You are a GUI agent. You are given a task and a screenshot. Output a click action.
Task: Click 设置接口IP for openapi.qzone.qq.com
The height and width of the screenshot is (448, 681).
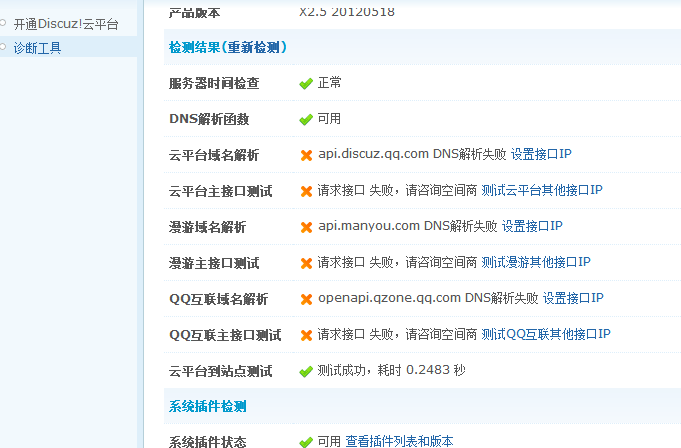[573, 298]
